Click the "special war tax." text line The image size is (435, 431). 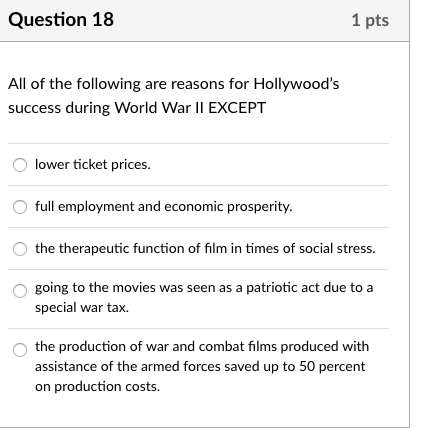pyautogui.click(x=82, y=308)
